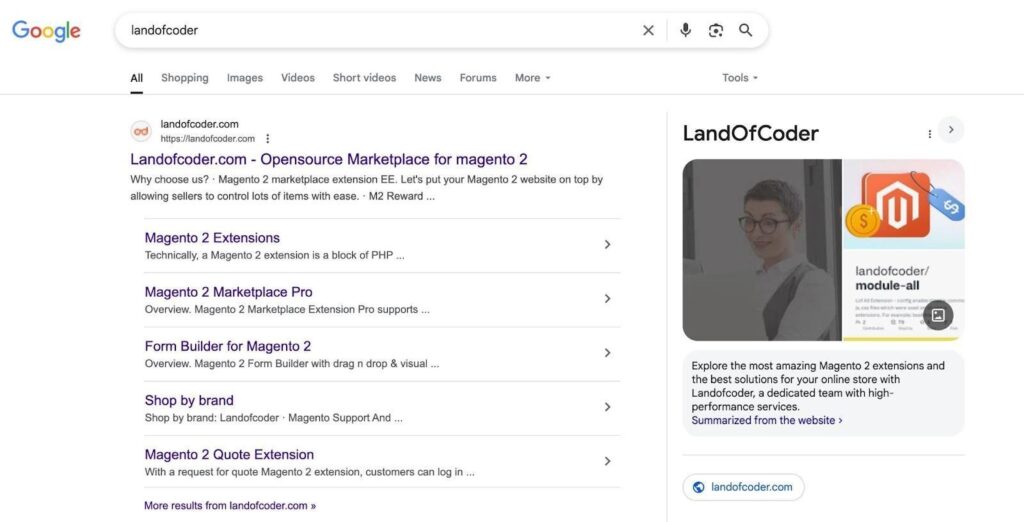Open knowledge panel three-dot options

pos(929,134)
